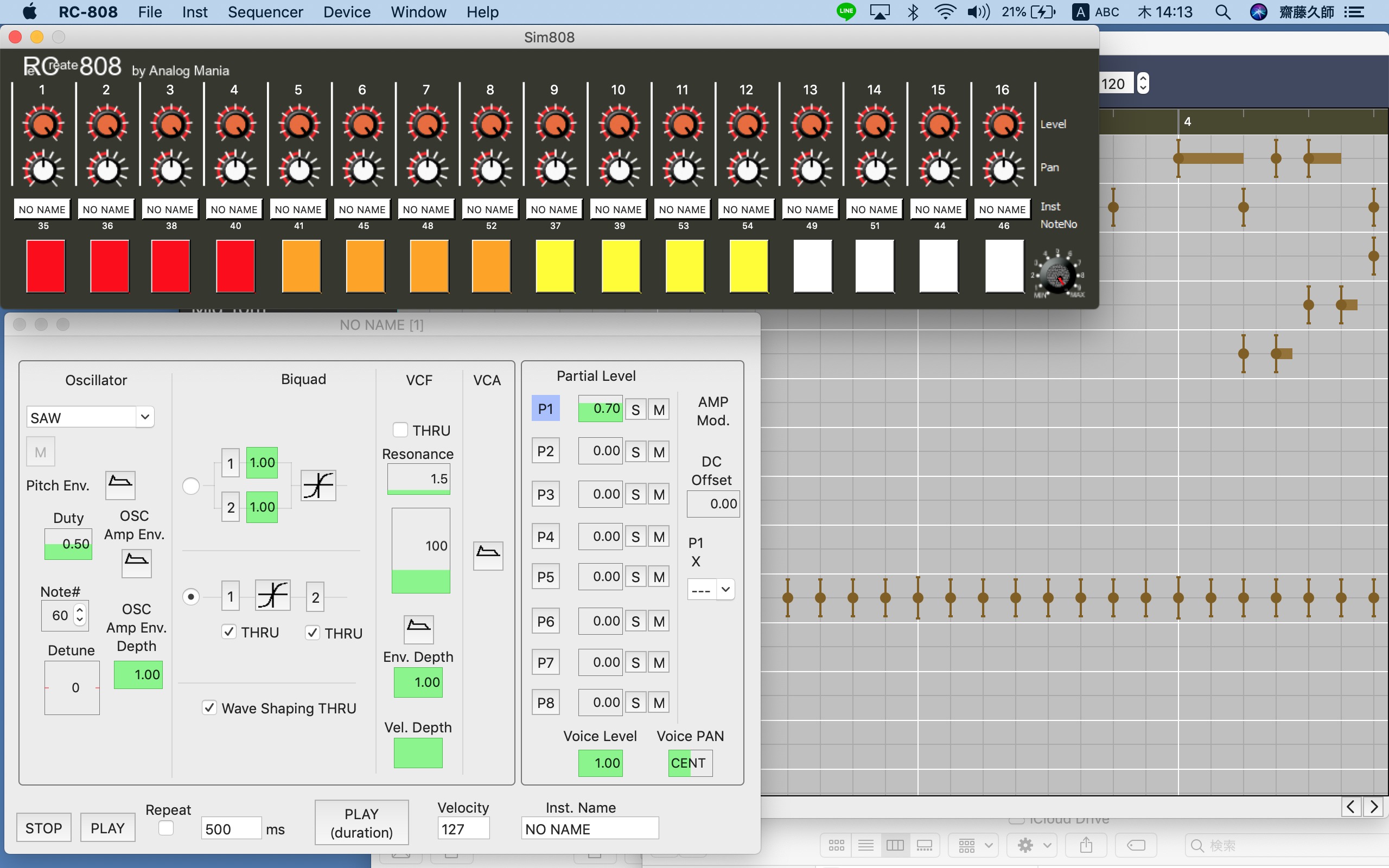Click the Repeat 500 ms input field
The image size is (1389, 868).
231,828
